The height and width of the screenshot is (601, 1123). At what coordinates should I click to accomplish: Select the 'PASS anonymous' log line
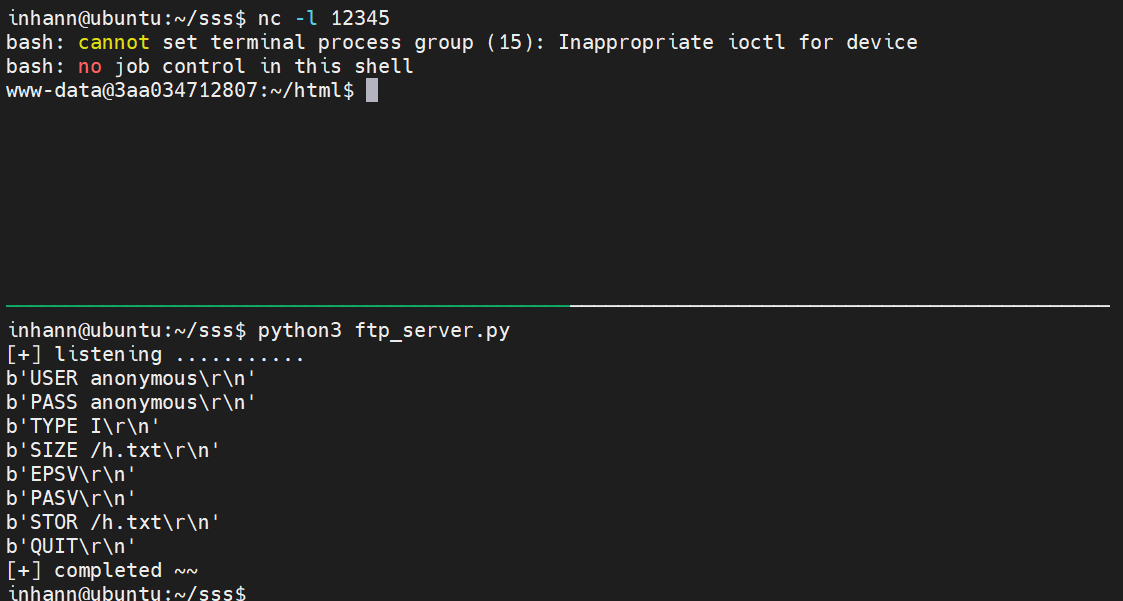point(131,402)
